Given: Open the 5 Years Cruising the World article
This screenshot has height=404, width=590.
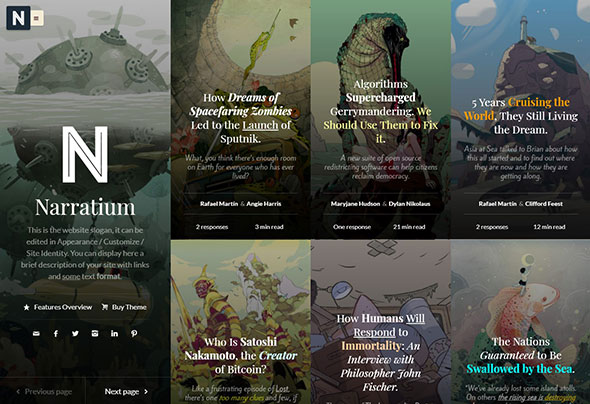Looking at the screenshot, I should [520, 116].
